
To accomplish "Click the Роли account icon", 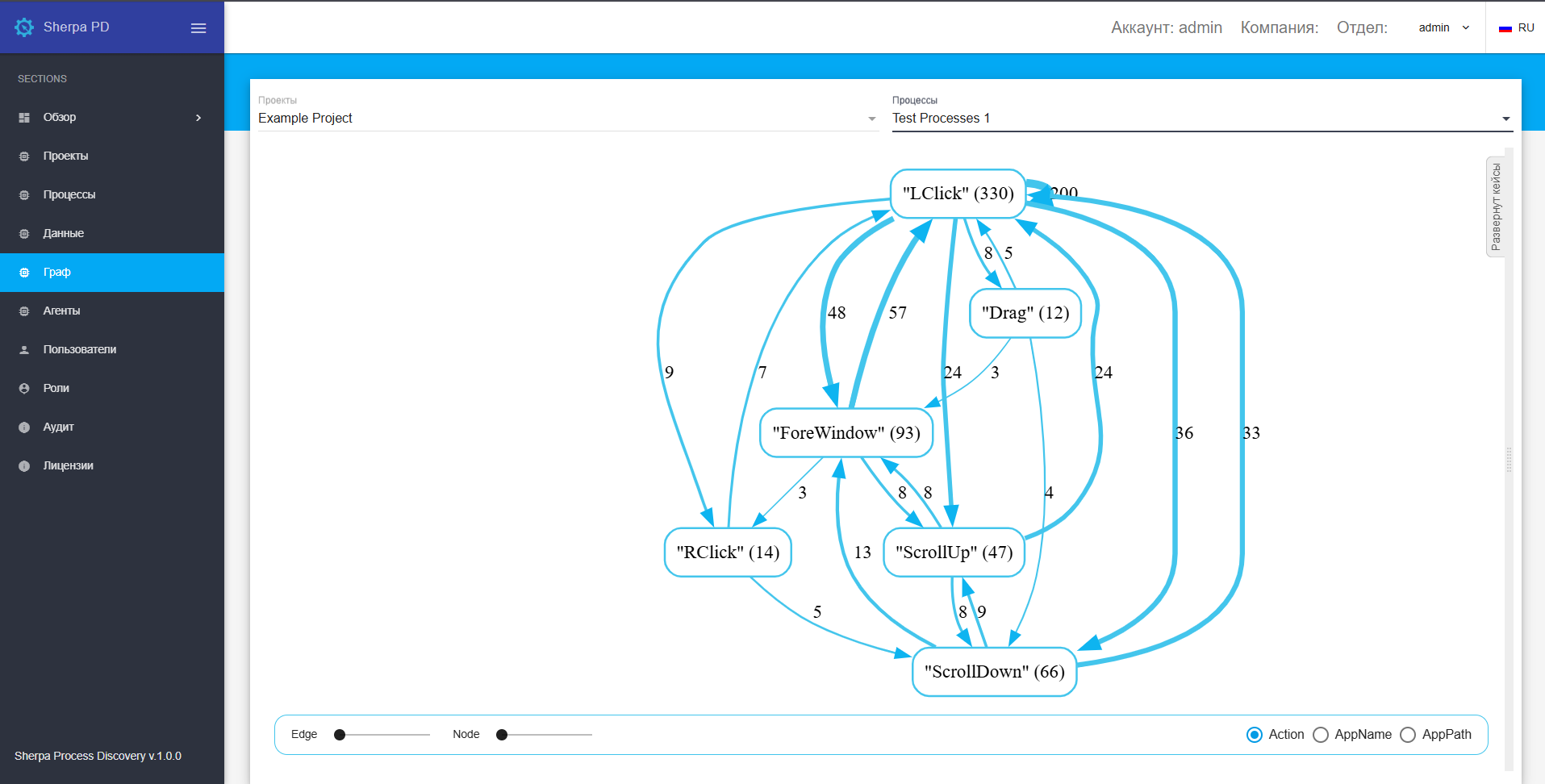I will point(24,389).
